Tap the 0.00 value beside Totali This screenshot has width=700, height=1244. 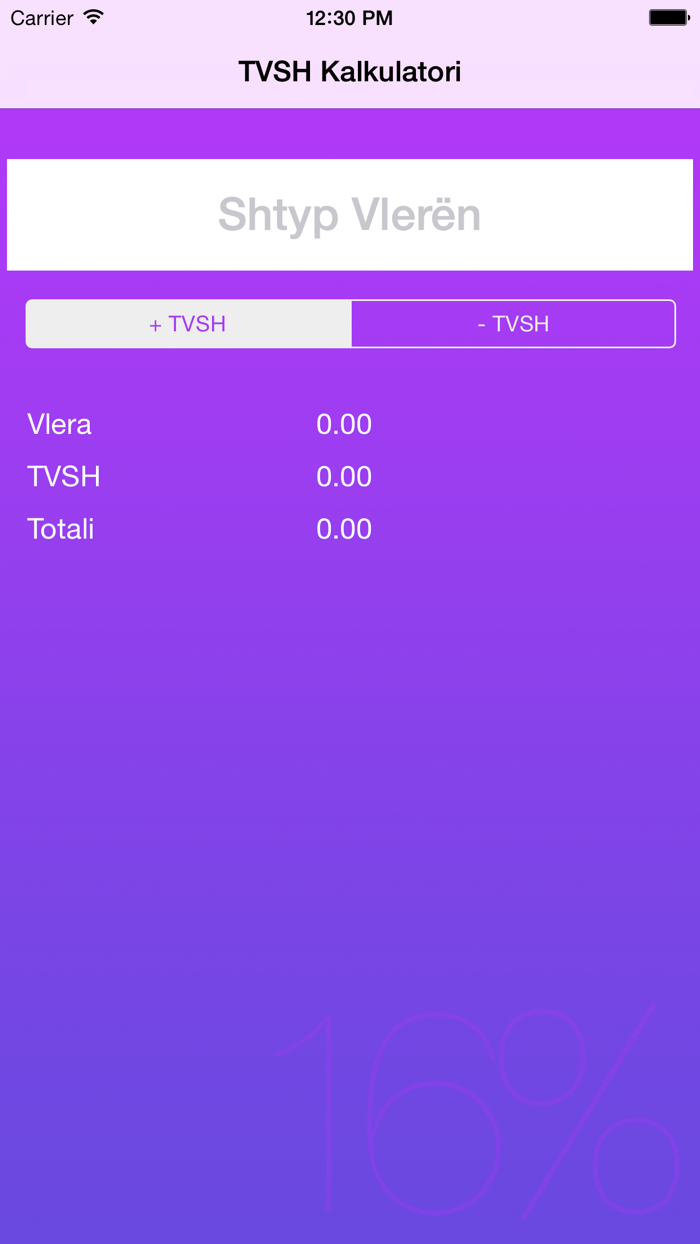pyautogui.click(x=344, y=528)
